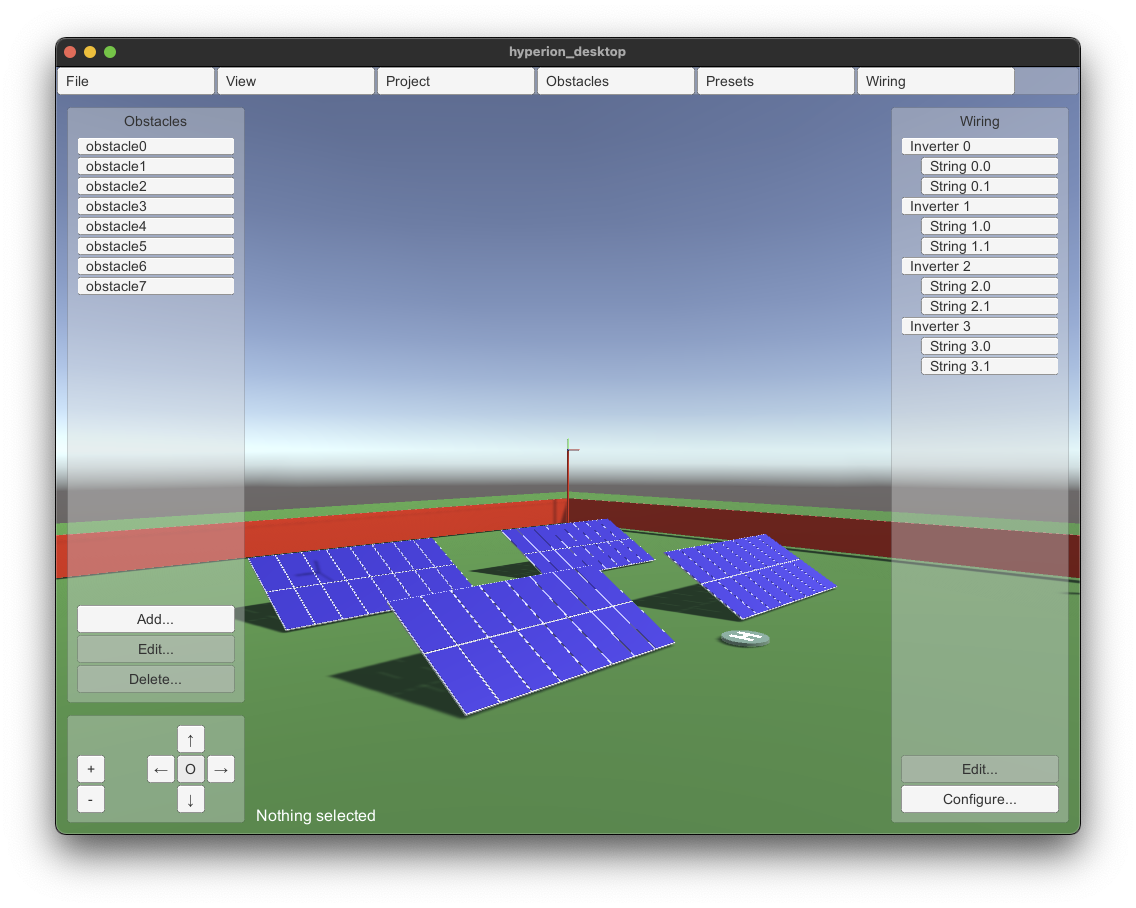Pan camera down with the down arrow
The image size is (1136, 908).
(x=191, y=799)
